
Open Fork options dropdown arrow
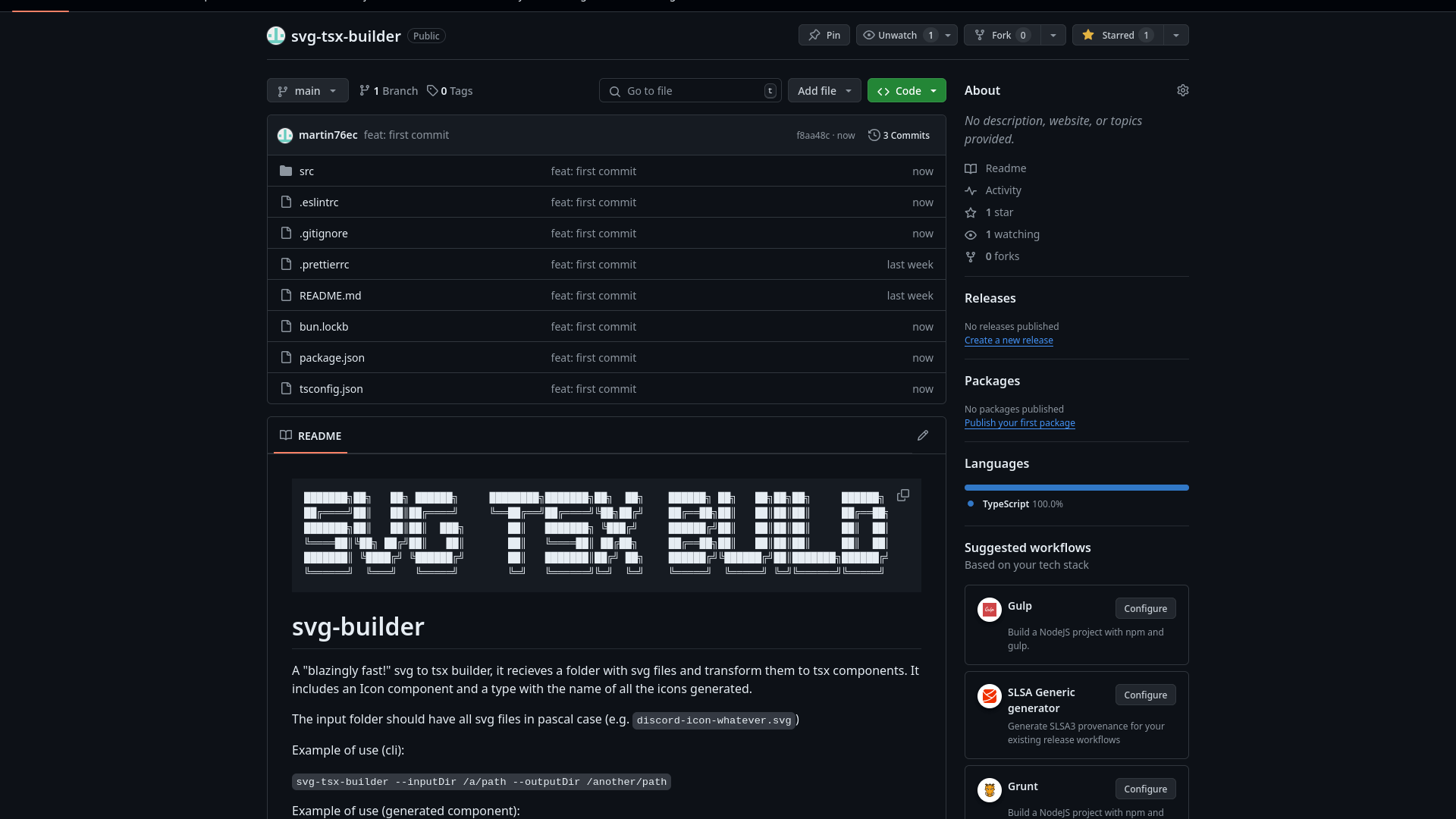pyautogui.click(x=1053, y=35)
